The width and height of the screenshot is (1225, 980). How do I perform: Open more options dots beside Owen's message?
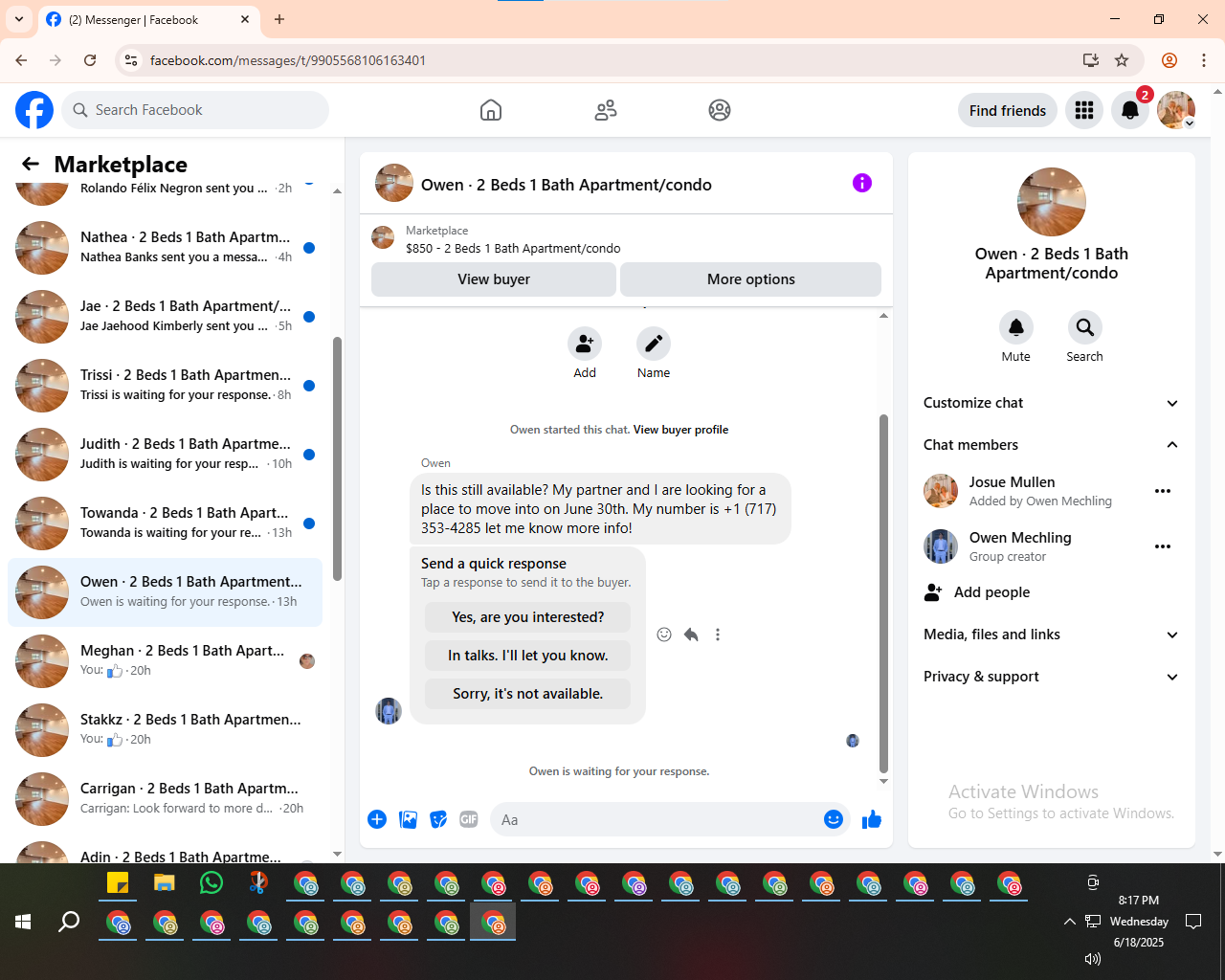(718, 635)
